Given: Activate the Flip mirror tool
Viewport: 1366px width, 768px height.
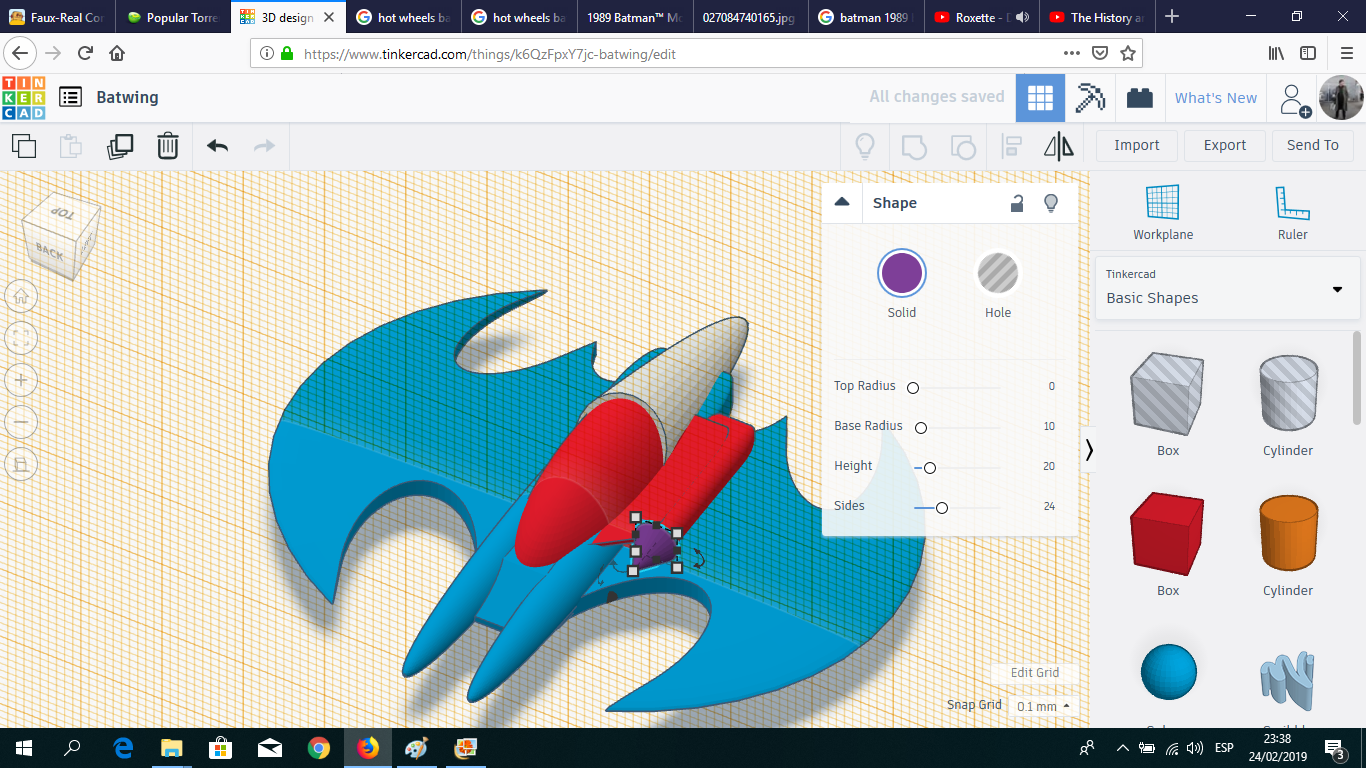Looking at the screenshot, I should tap(1059, 146).
